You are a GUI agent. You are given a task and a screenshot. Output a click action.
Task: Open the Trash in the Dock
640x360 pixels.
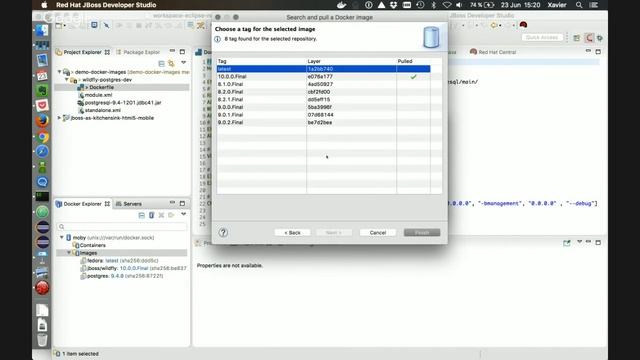42,340
